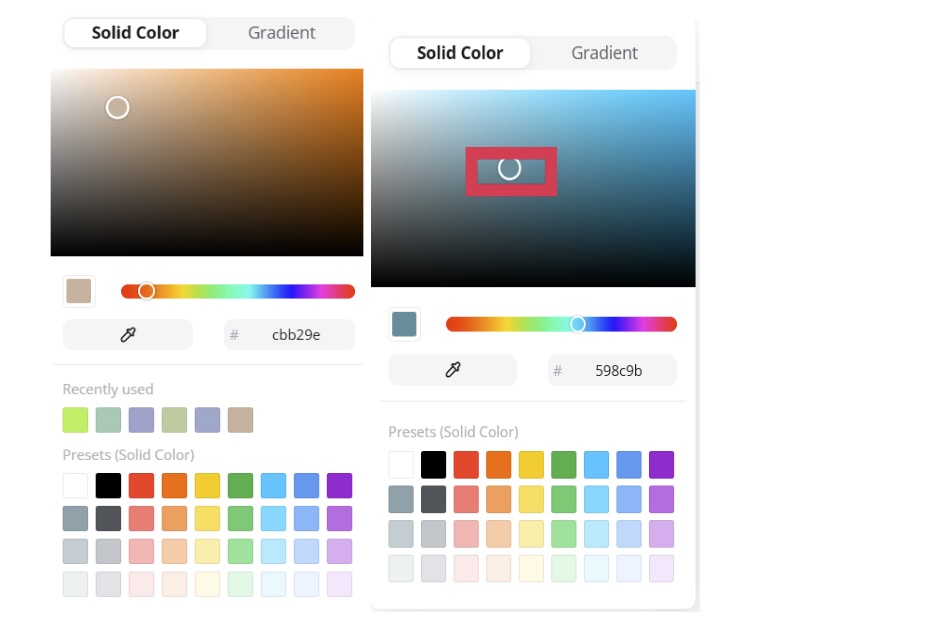This screenshot has width=926, height=618.
Task: Choose the yellow preset in left panel's top row
Action: coord(207,486)
